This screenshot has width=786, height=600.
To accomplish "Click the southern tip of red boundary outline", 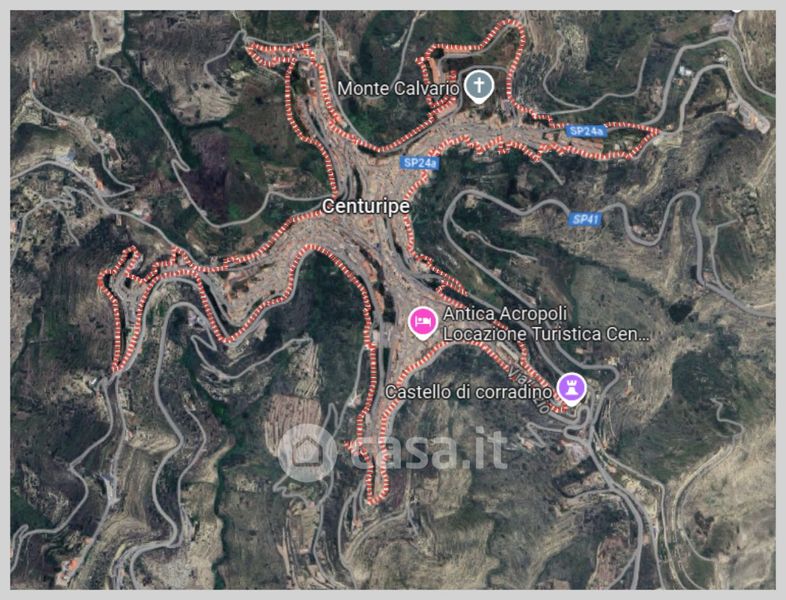I will pos(376,498).
